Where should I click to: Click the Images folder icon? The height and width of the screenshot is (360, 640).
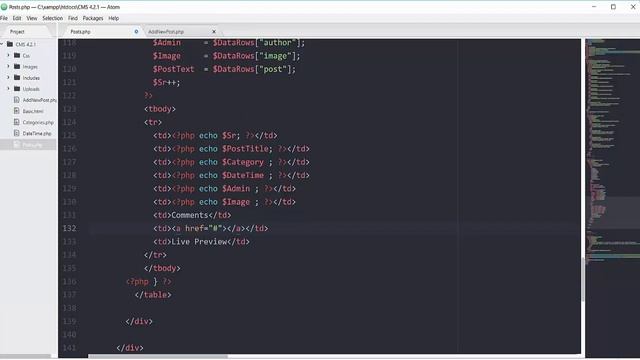click(x=17, y=66)
